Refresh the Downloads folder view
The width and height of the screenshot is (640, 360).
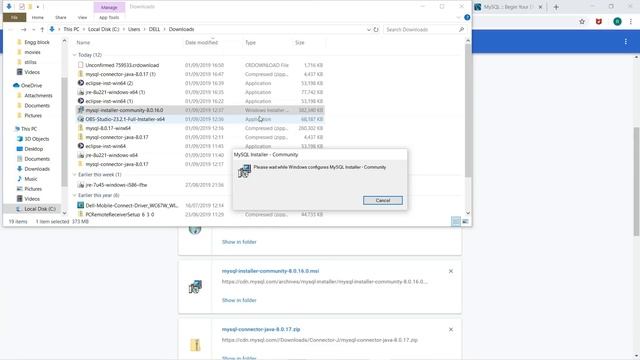376,29
